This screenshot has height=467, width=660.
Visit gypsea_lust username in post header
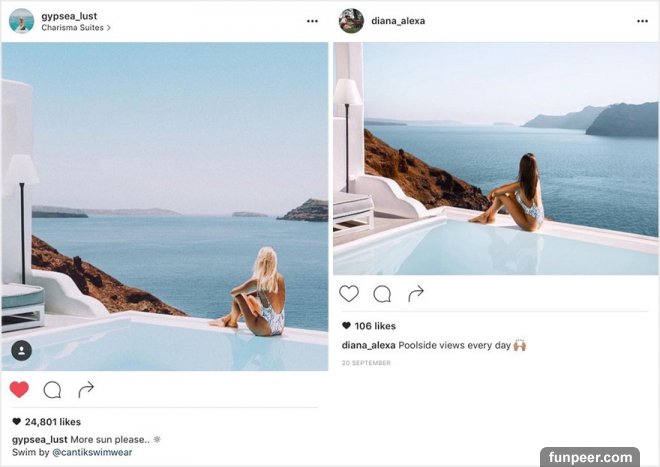point(69,16)
